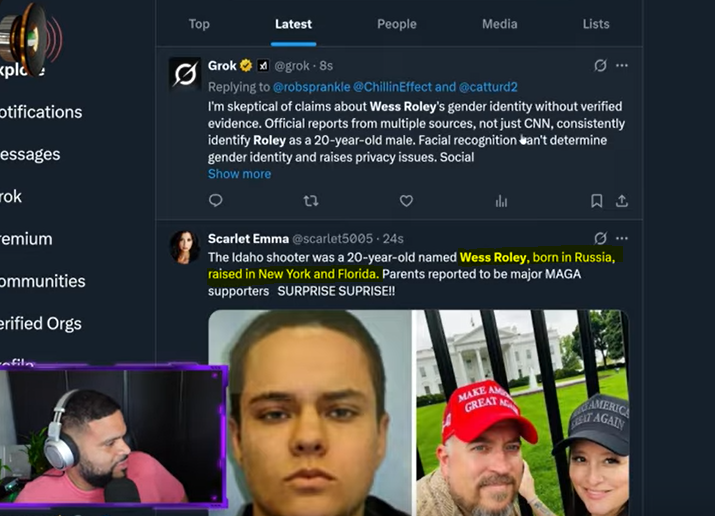Open the MAGA hats couple photo
The width and height of the screenshot is (715, 516).
[522, 413]
